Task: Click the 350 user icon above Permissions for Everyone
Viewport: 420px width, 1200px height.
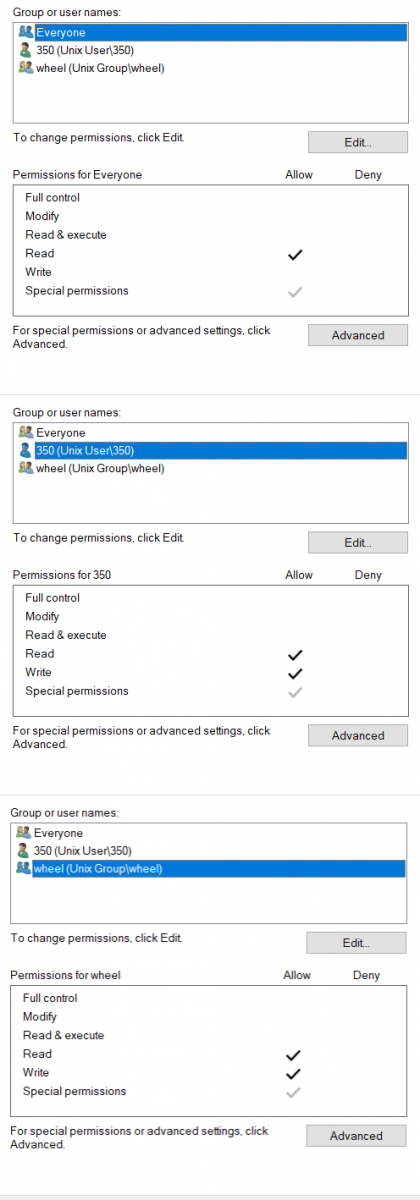Action: 26,50
